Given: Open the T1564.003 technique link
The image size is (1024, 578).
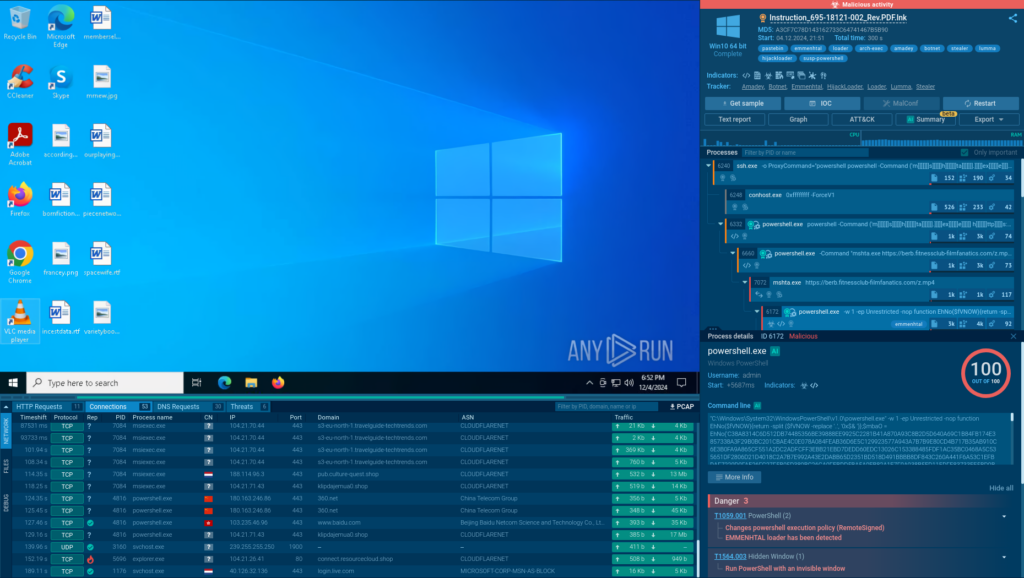Looking at the screenshot, I should (728, 555).
